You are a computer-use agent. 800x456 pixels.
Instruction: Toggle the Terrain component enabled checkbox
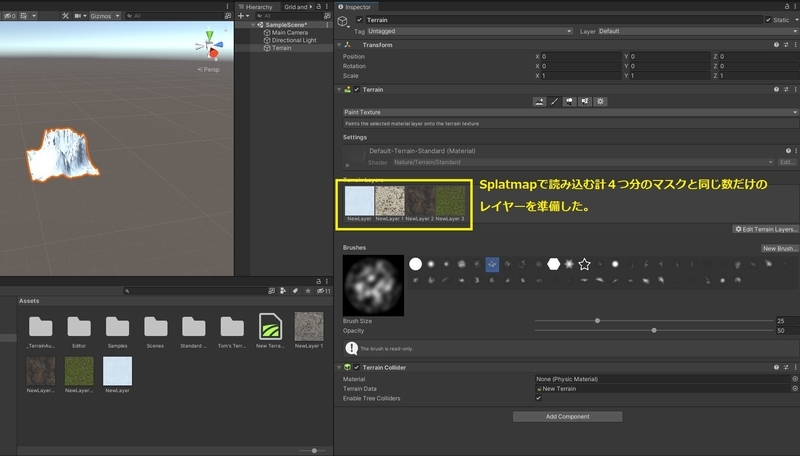point(357,89)
